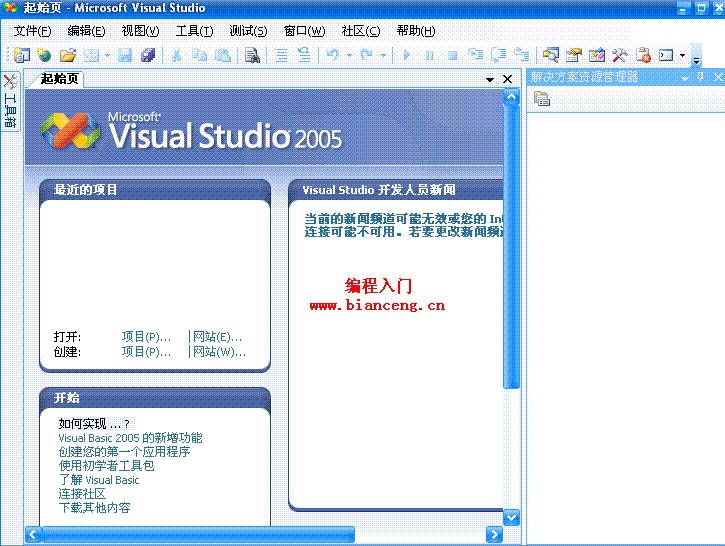Open '了解 Visual Basic' link
The height and width of the screenshot is (546, 725).
(99, 480)
